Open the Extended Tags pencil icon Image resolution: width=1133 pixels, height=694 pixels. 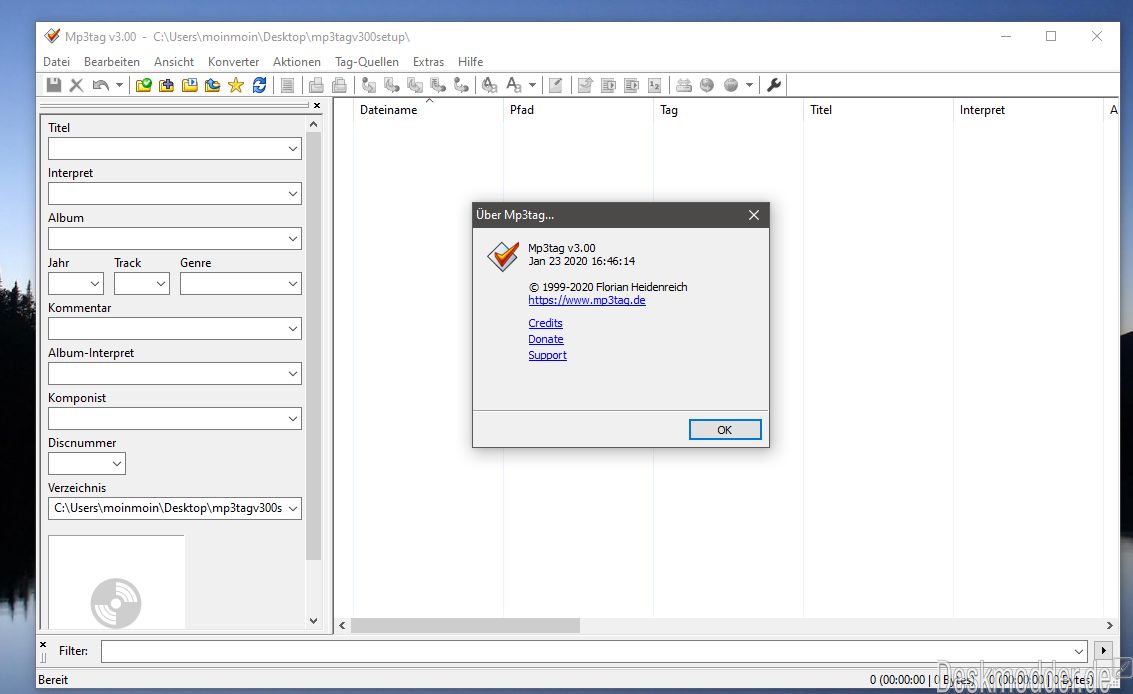pyautogui.click(x=556, y=85)
